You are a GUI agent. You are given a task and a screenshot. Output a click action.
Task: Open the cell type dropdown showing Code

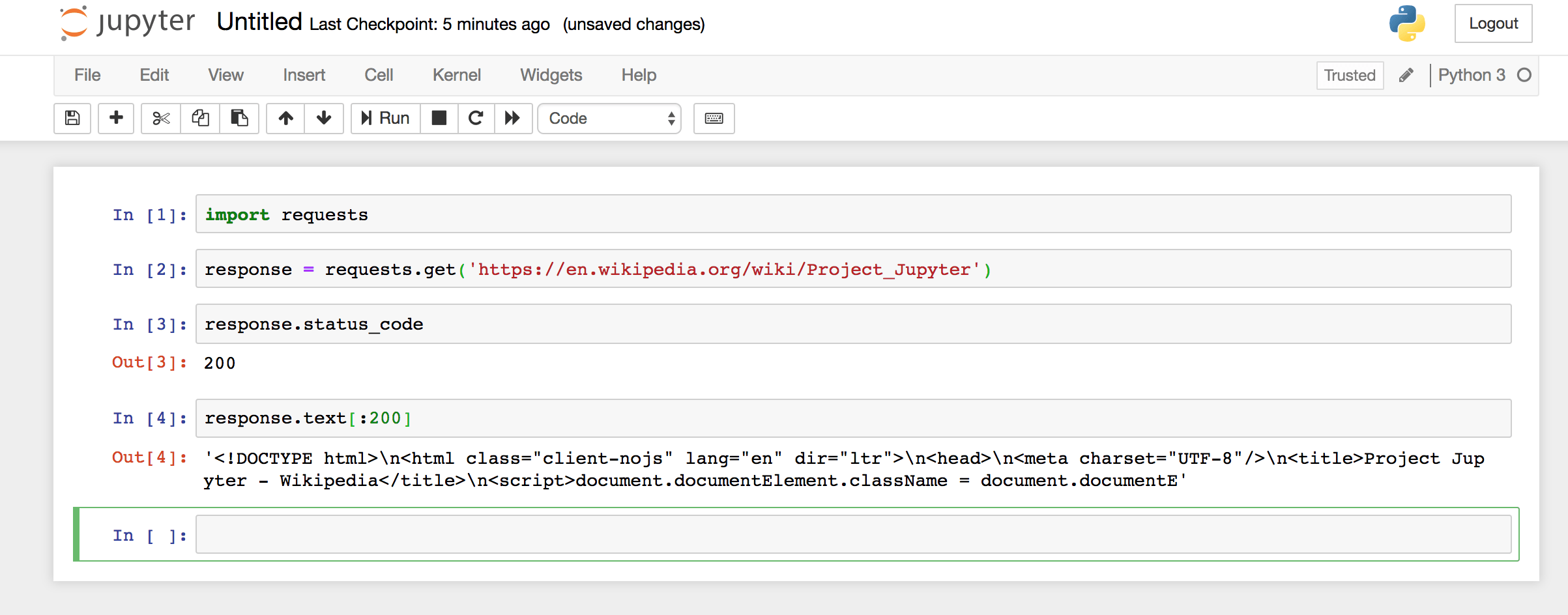tap(609, 118)
